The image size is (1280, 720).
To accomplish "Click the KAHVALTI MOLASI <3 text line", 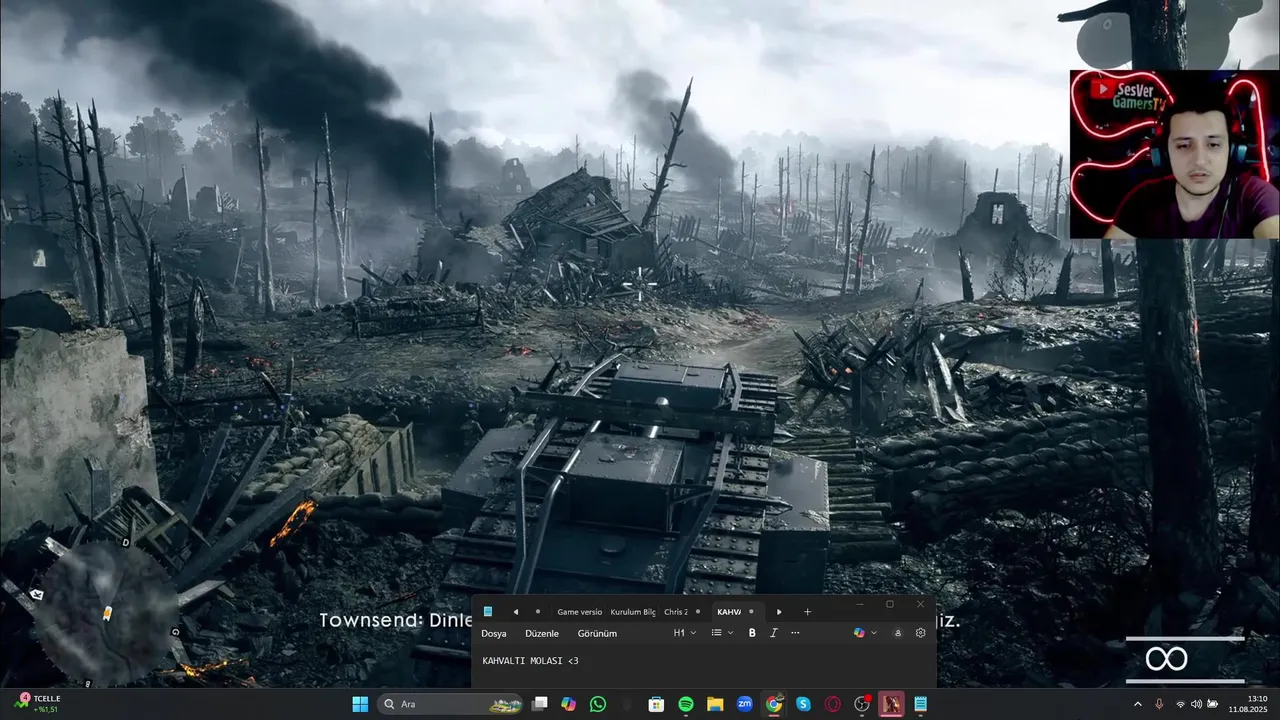I will click(x=530, y=661).
